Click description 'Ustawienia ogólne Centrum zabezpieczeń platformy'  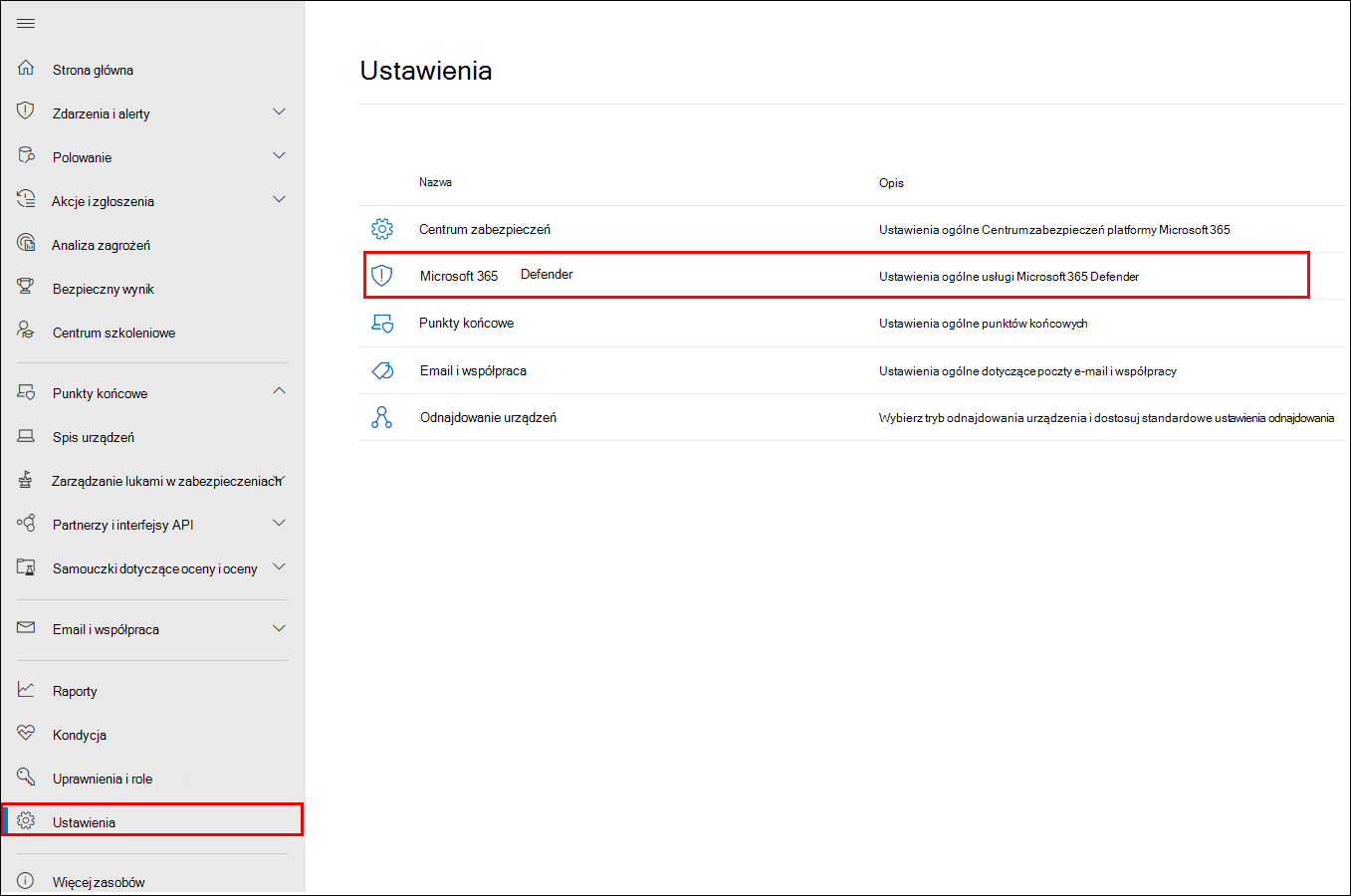[1054, 230]
